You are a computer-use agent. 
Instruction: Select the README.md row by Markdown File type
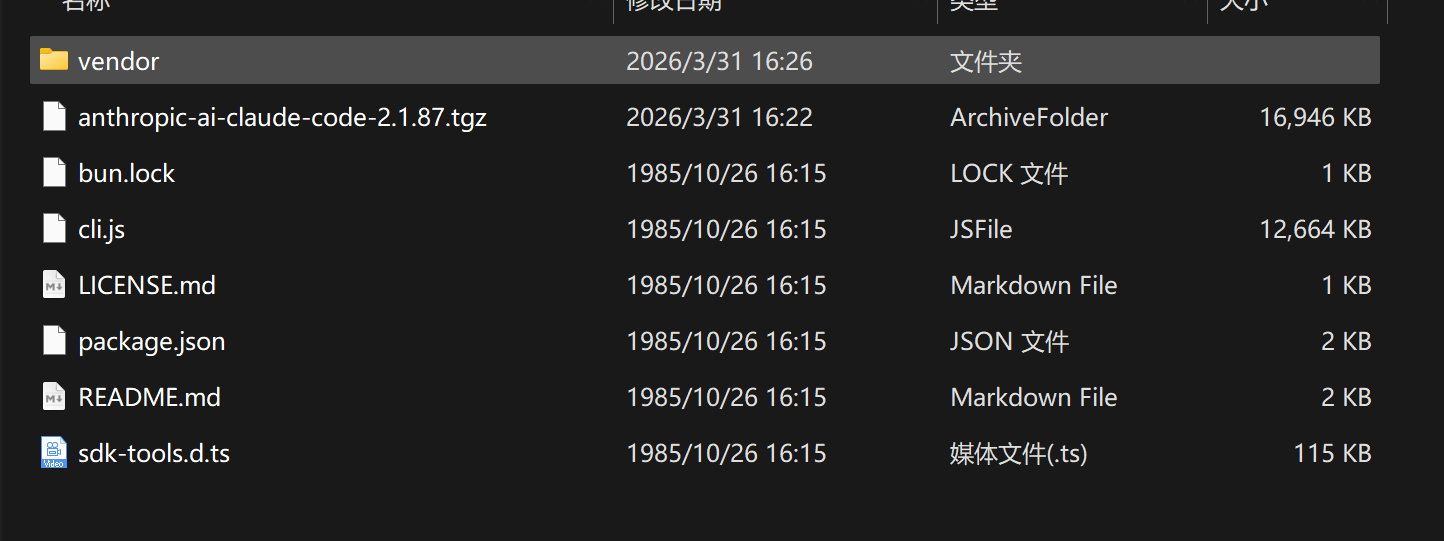(1033, 397)
